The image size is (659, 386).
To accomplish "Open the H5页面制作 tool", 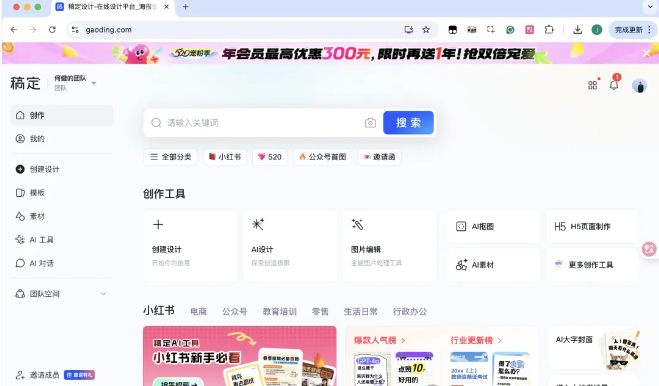I will (x=593, y=226).
